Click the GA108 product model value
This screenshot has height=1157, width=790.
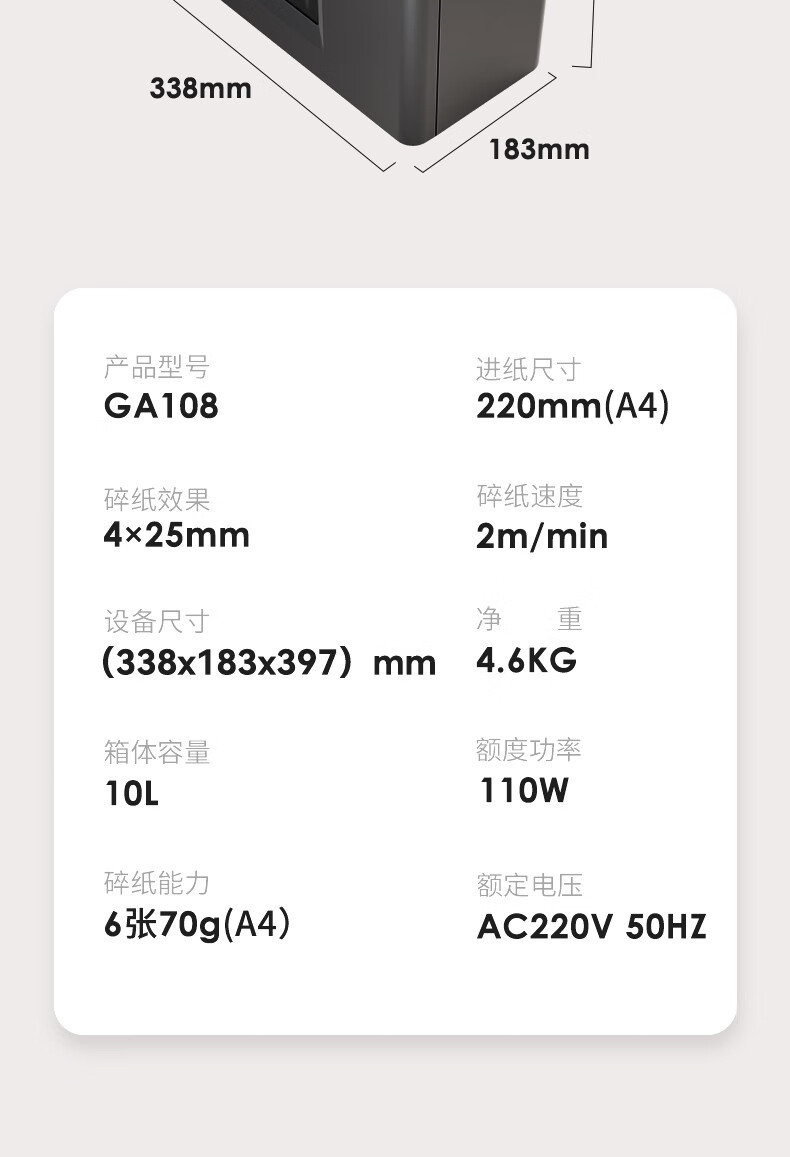(x=161, y=406)
